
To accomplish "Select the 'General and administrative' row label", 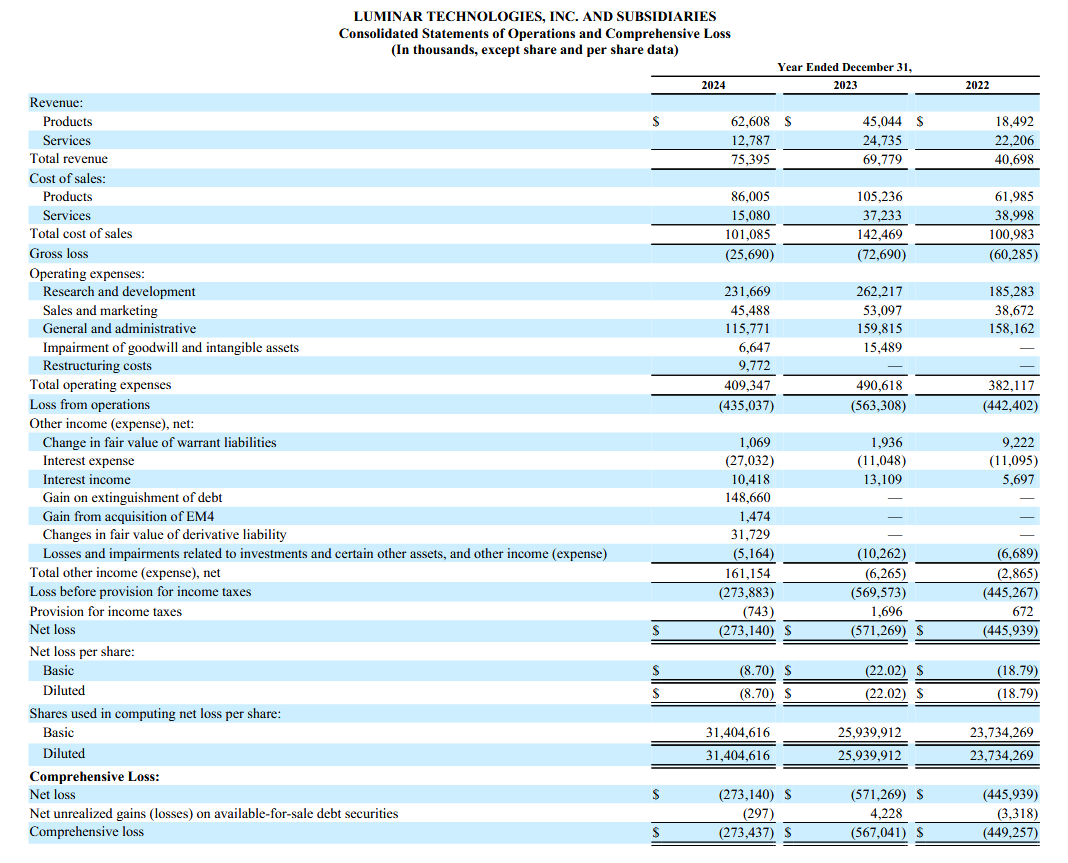I will tap(119, 328).
